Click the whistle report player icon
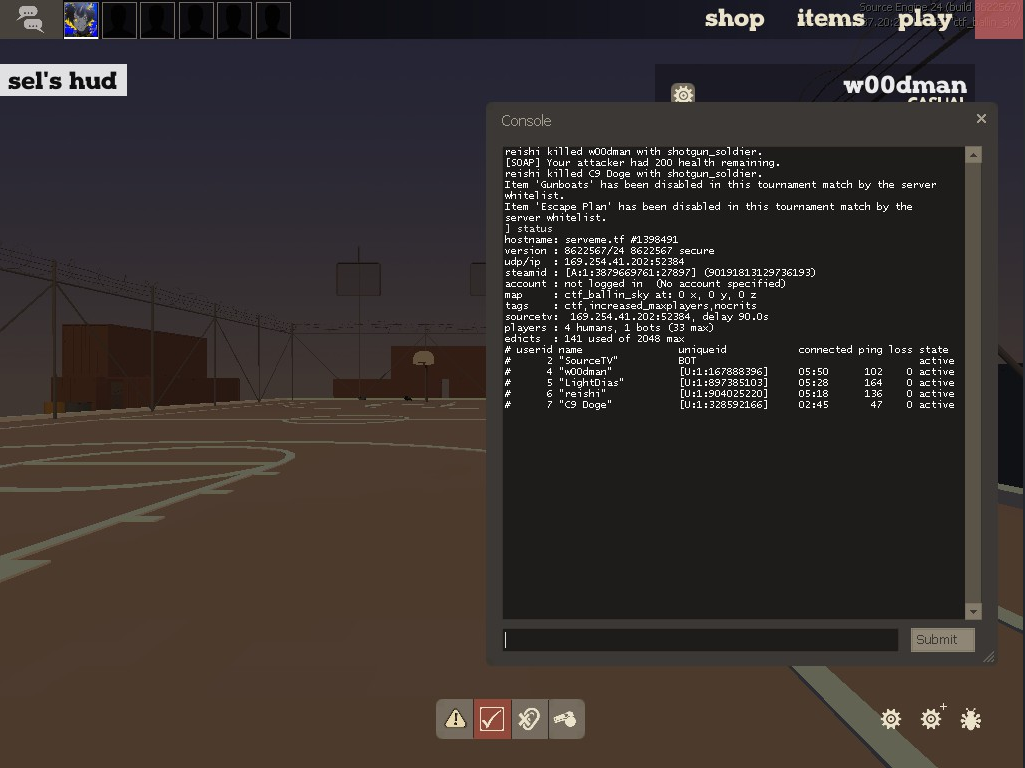Viewport: 1025px width, 768px height. click(x=565, y=719)
